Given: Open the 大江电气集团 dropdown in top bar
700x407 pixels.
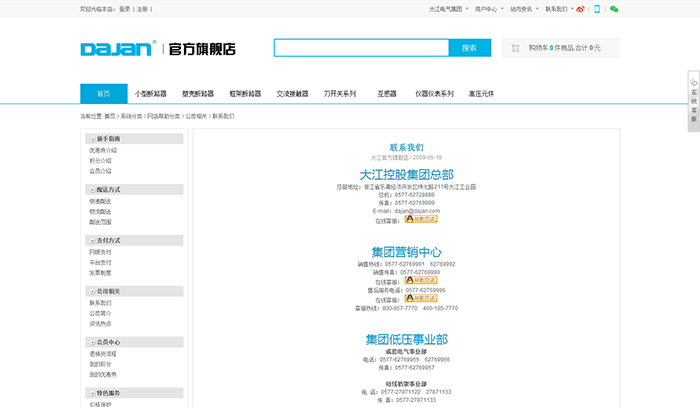Looking at the screenshot, I should (x=449, y=9).
